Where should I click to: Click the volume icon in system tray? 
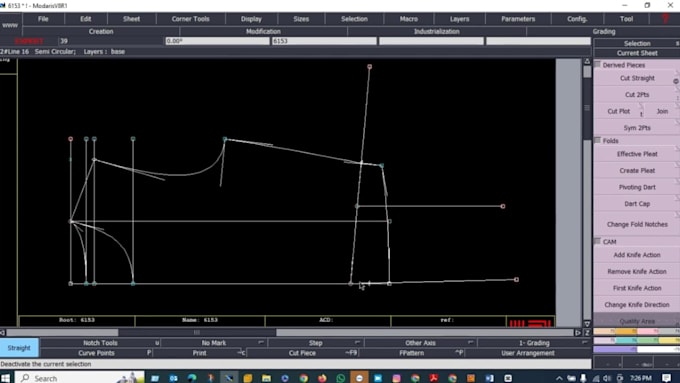pos(607,378)
